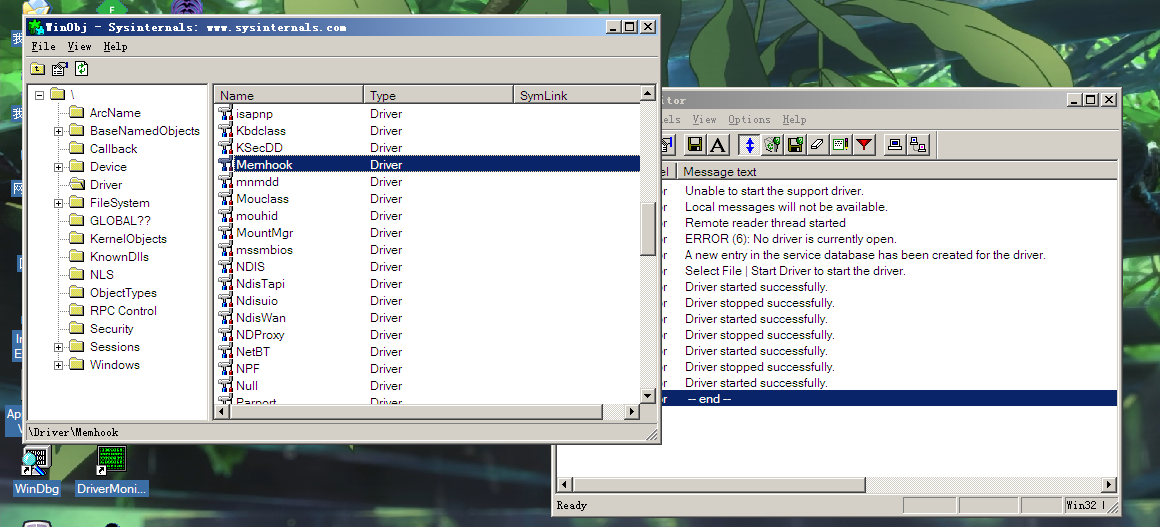Open Driver Monitor Help menu
This screenshot has height=527, width=1160.
tap(795, 119)
